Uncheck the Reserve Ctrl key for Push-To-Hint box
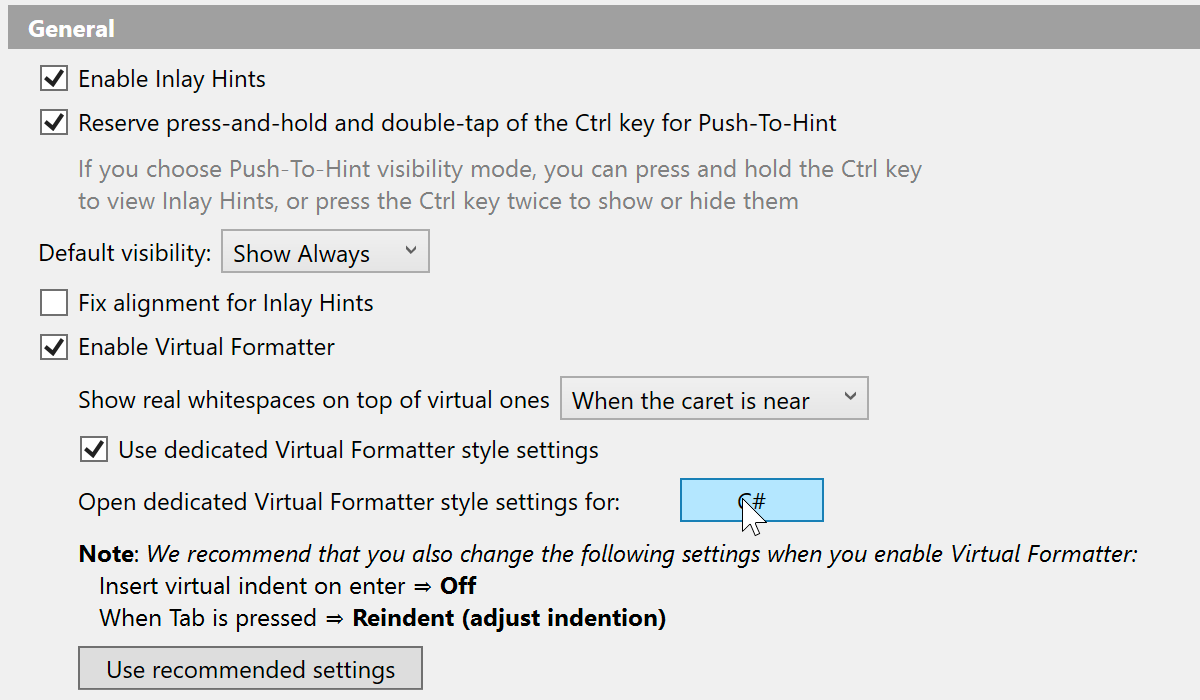Image resolution: width=1200 pixels, height=700 pixels. click(53, 124)
